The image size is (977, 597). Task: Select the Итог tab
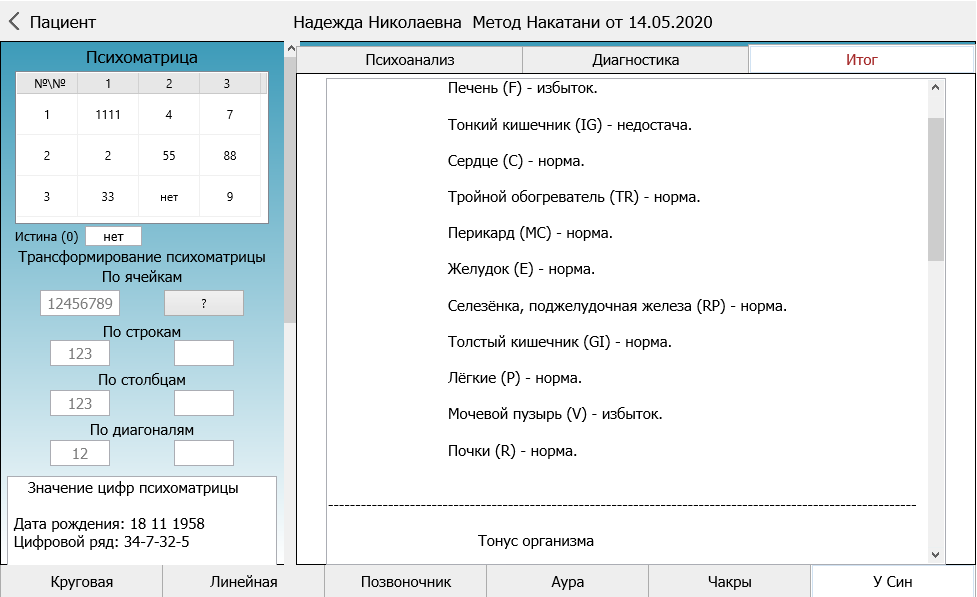[x=861, y=60]
